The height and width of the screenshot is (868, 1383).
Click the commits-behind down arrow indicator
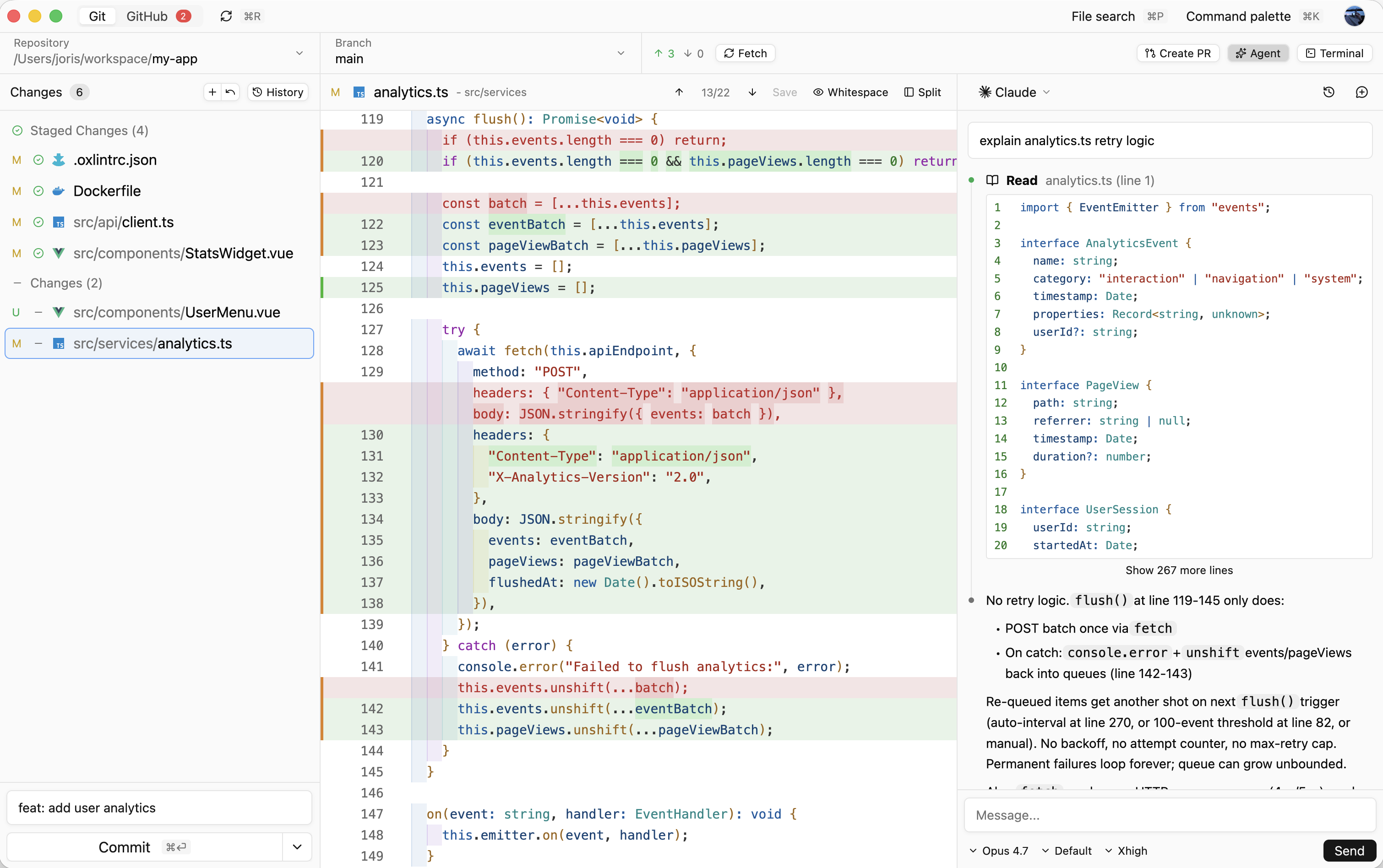tap(693, 54)
